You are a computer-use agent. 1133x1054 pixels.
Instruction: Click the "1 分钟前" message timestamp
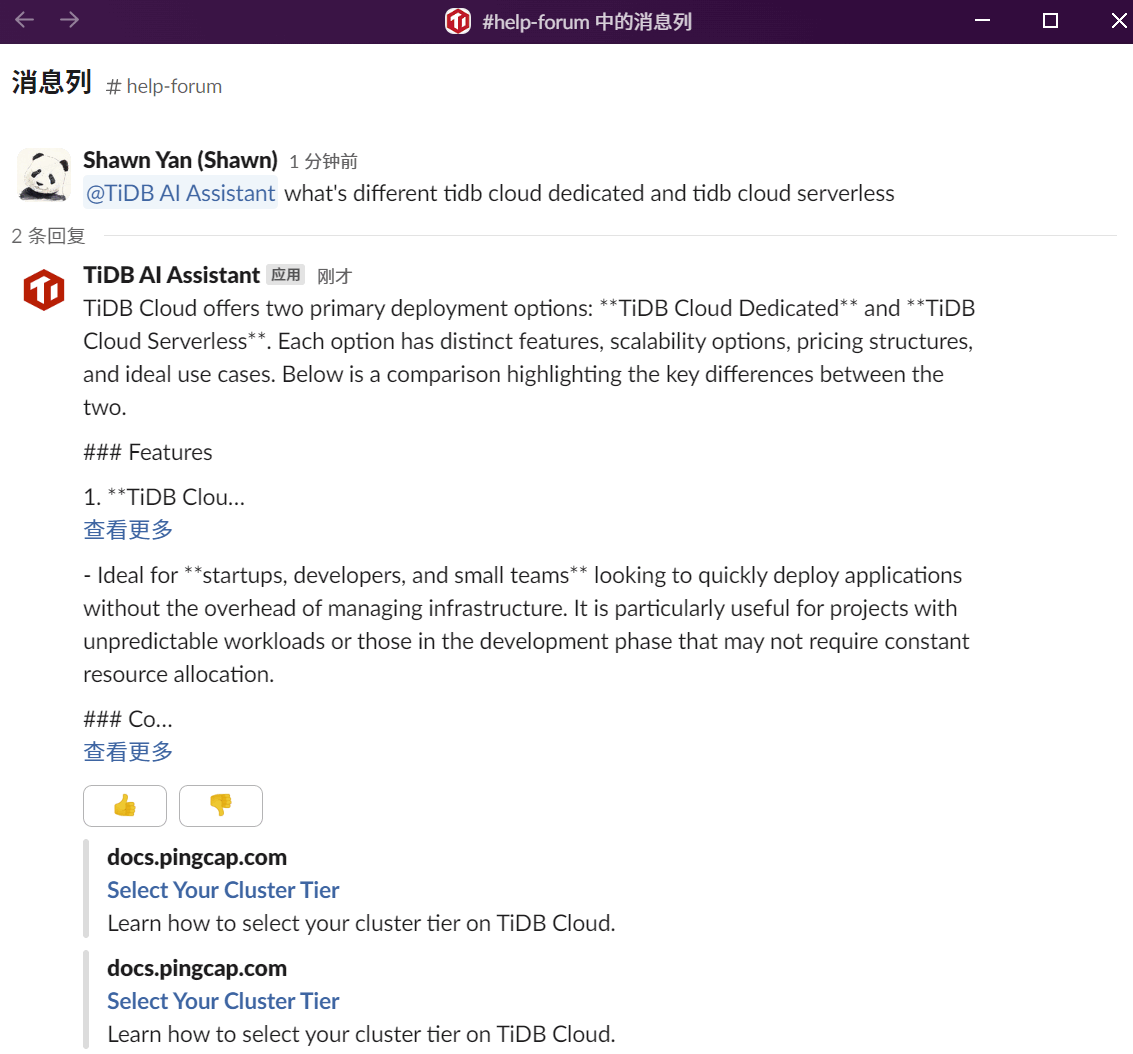coord(323,161)
